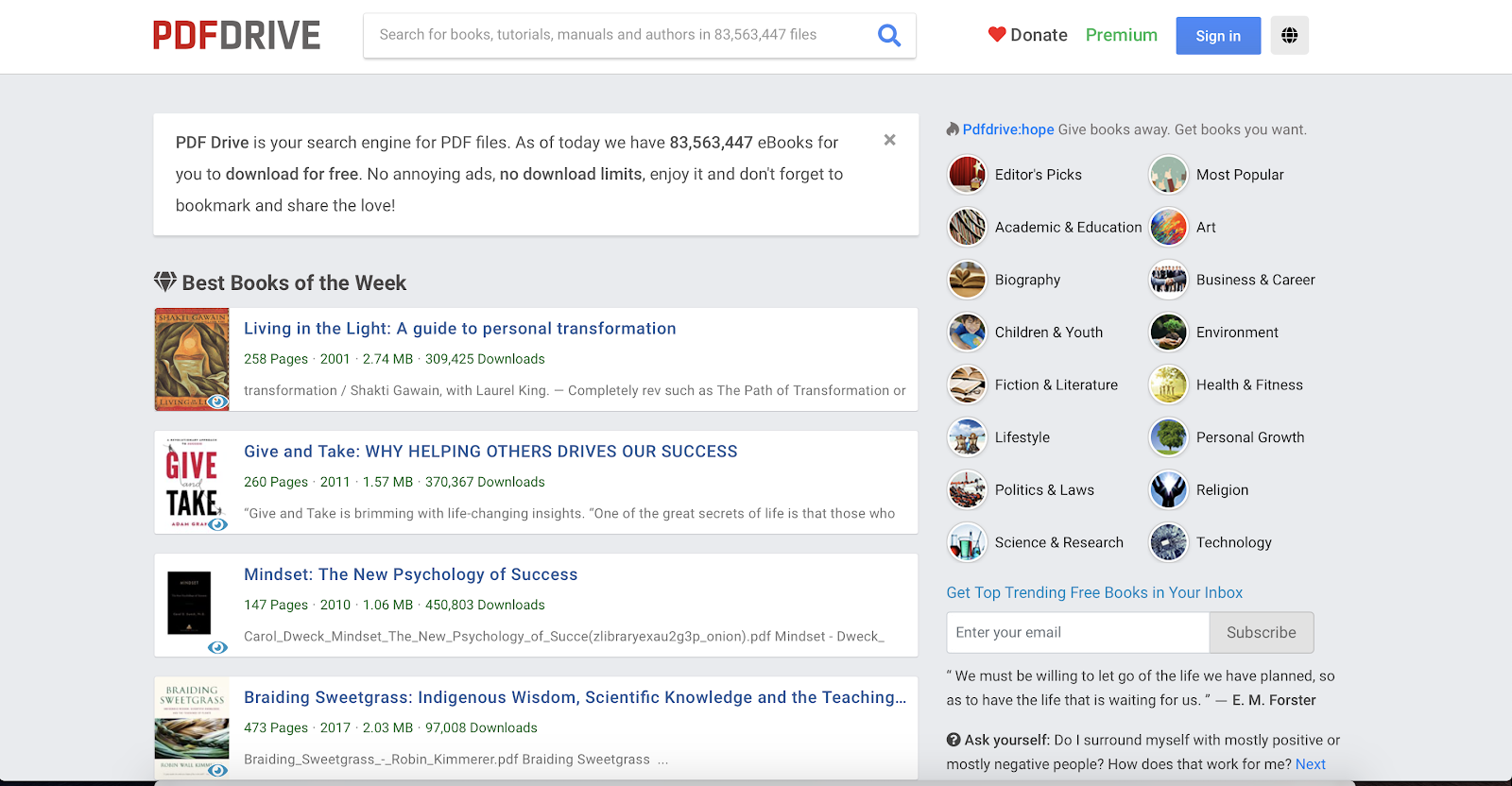Open the Premium link
The width and height of the screenshot is (1512, 786).
click(1121, 35)
